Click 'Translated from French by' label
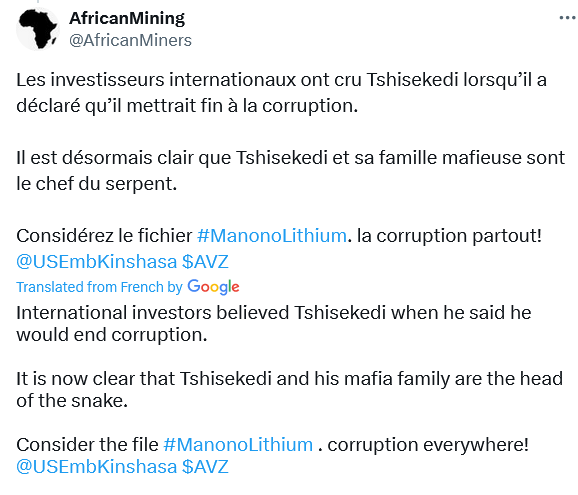The height and width of the screenshot is (495, 578). (x=99, y=287)
